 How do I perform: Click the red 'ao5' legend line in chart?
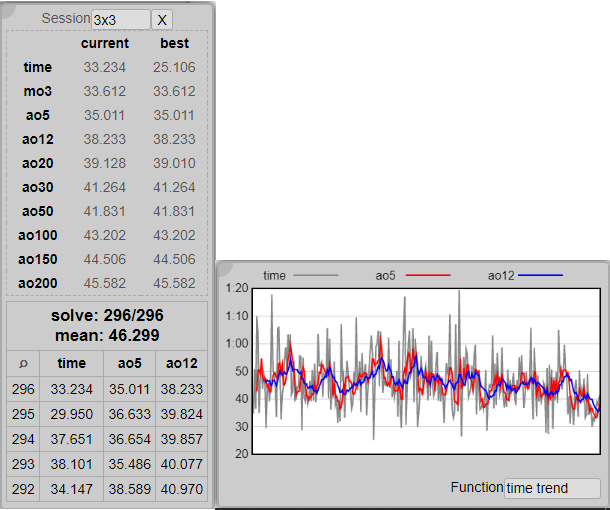pyautogui.click(x=428, y=275)
